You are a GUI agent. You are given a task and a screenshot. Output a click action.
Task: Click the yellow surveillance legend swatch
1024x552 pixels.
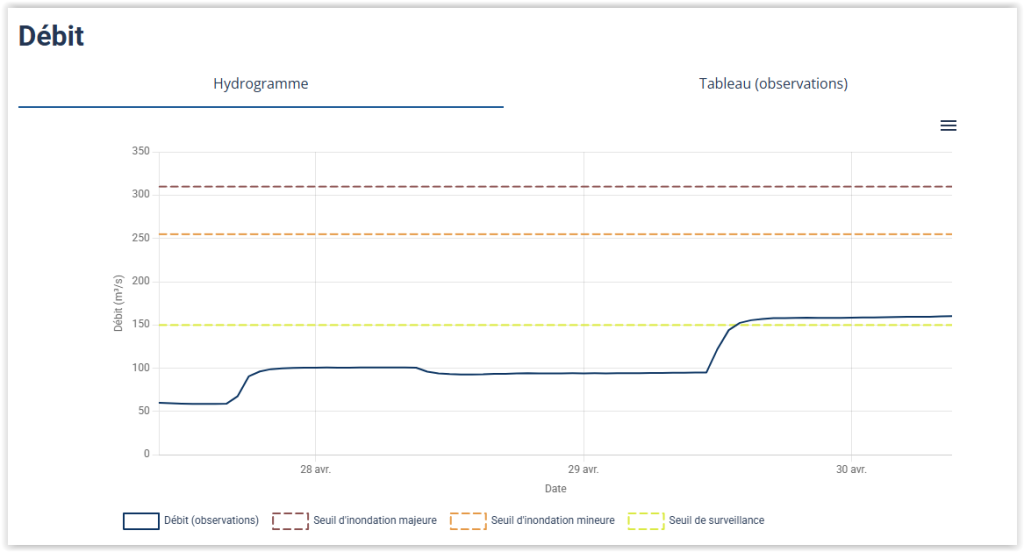[x=645, y=521]
